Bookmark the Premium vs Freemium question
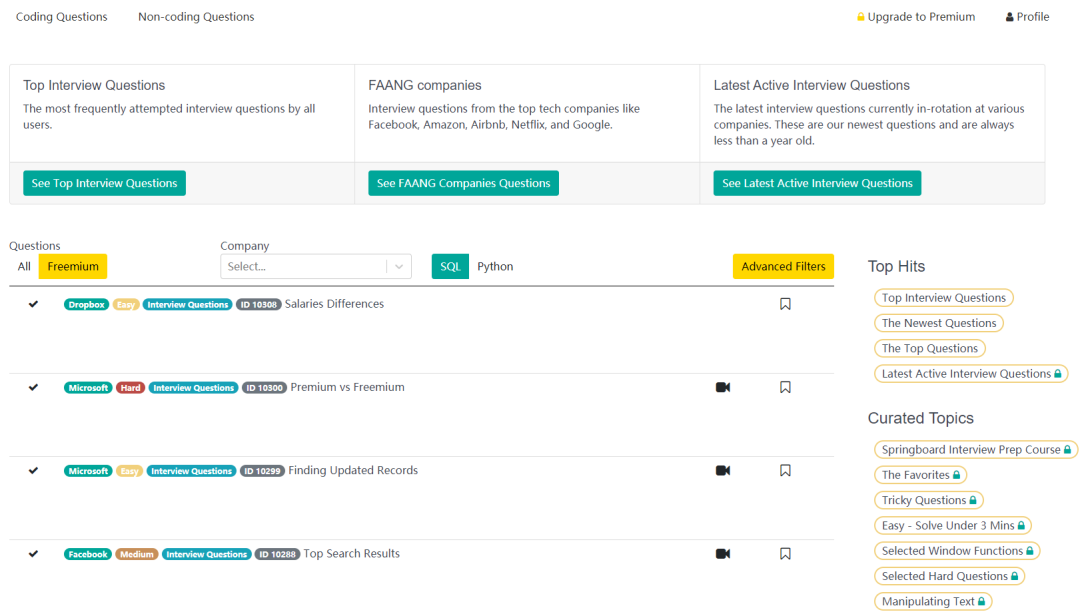 (x=785, y=387)
